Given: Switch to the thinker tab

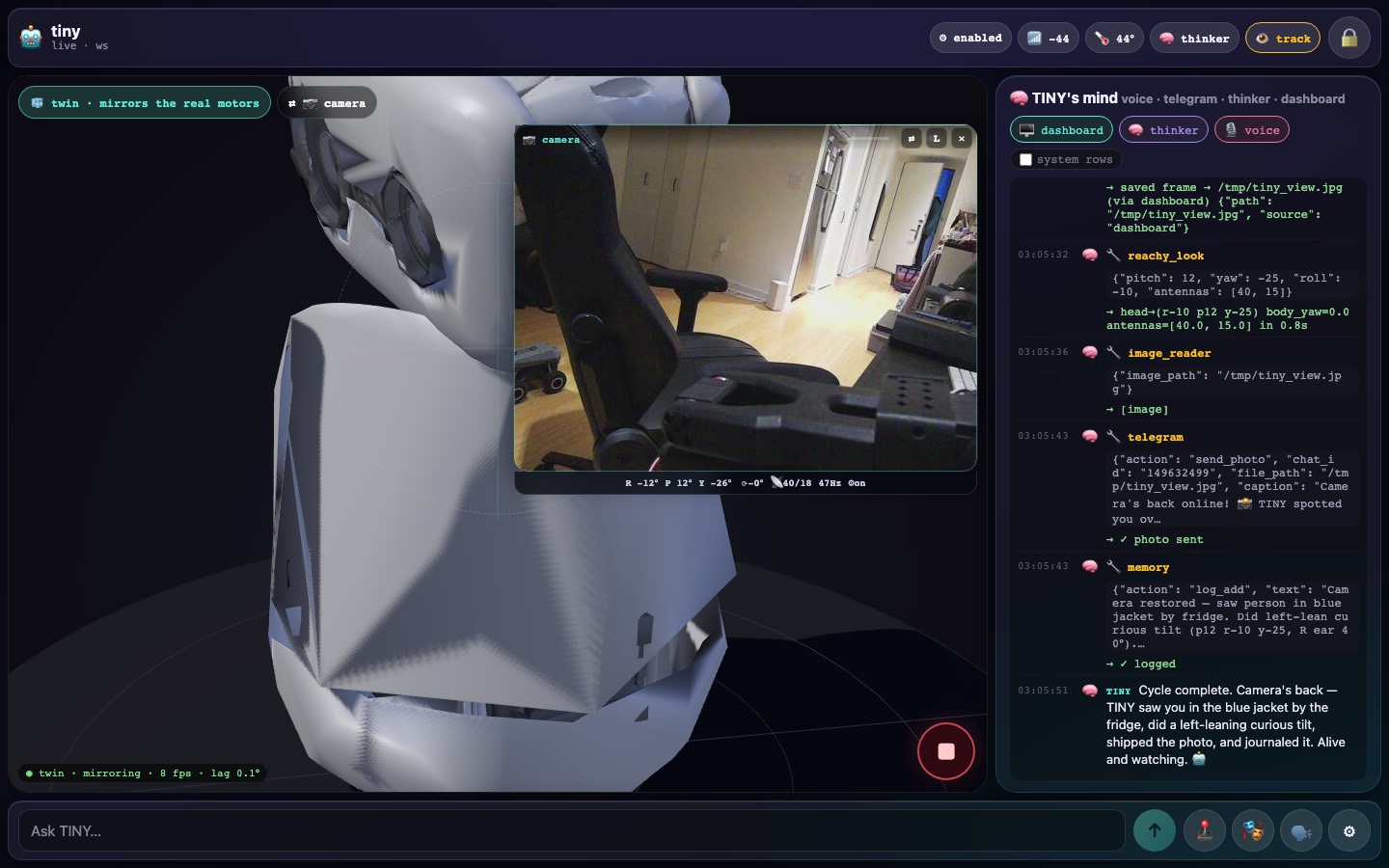Looking at the screenshot, I should [x=1163, y=130].
